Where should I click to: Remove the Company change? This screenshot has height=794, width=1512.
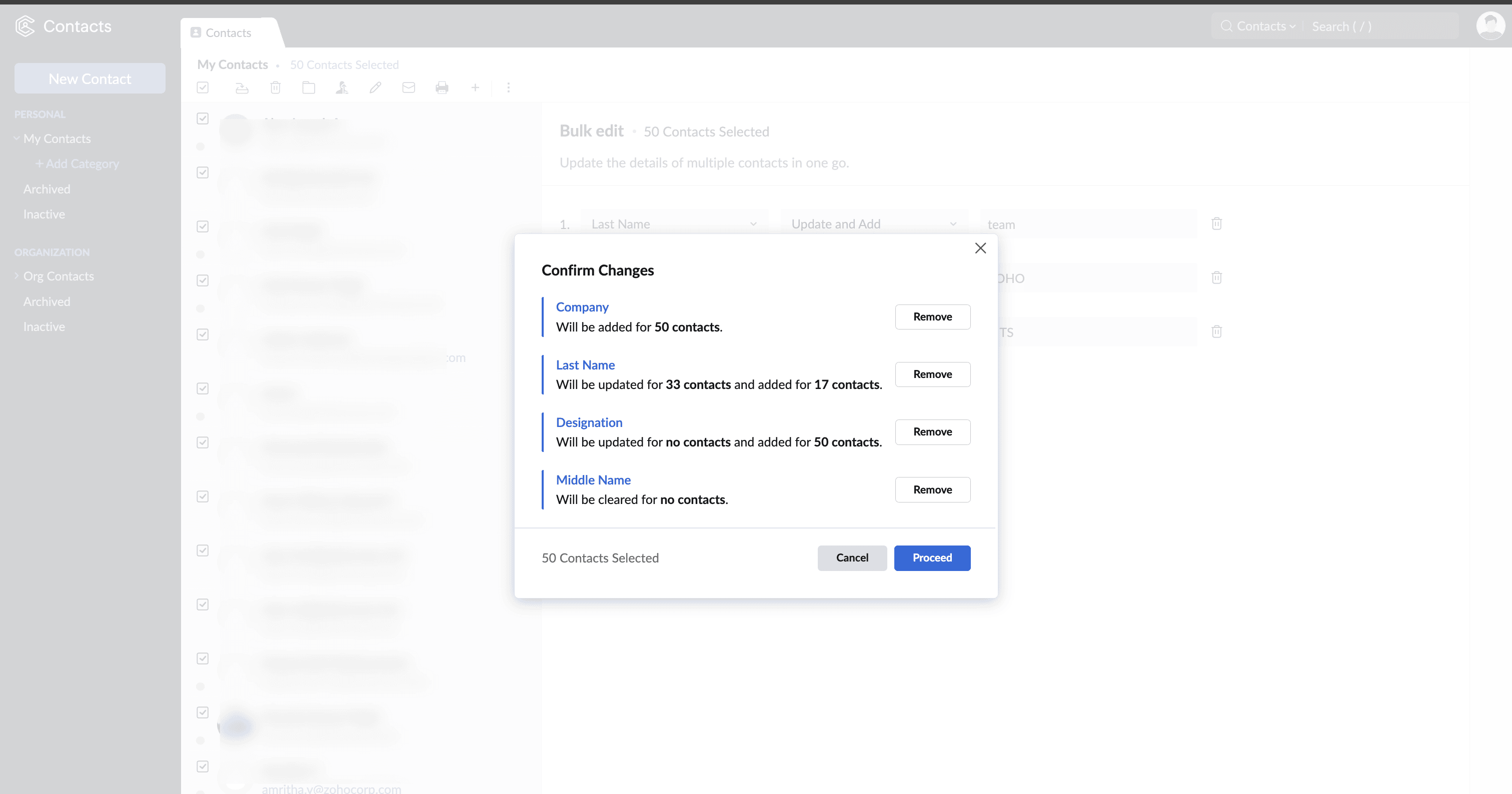[932, 317]
